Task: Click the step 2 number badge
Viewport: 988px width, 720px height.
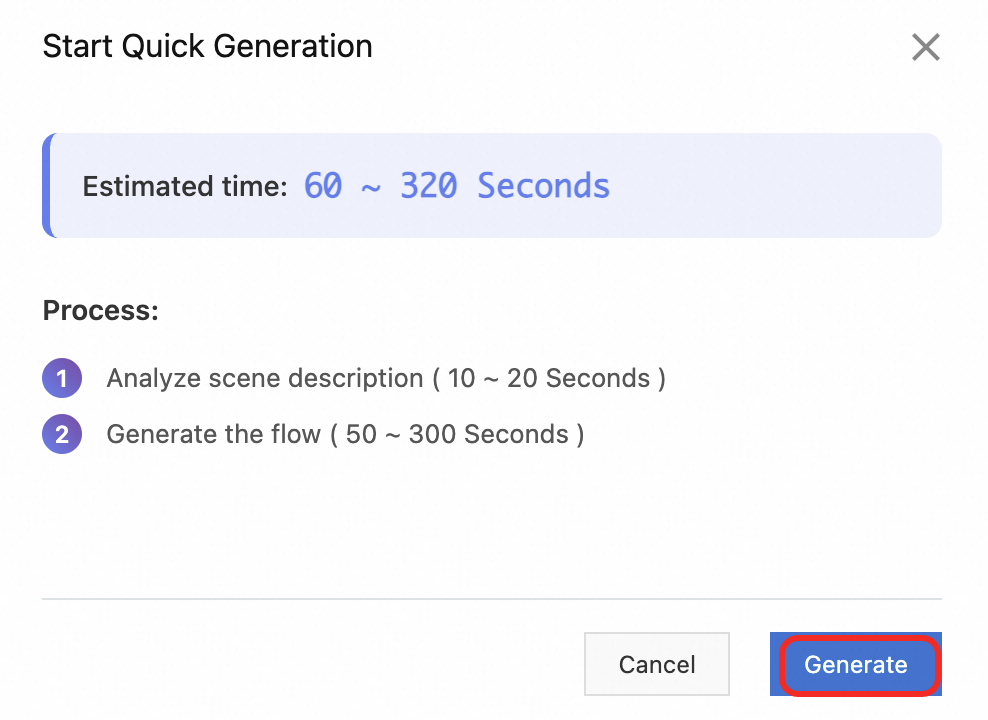Action: [x=61, y=435]
